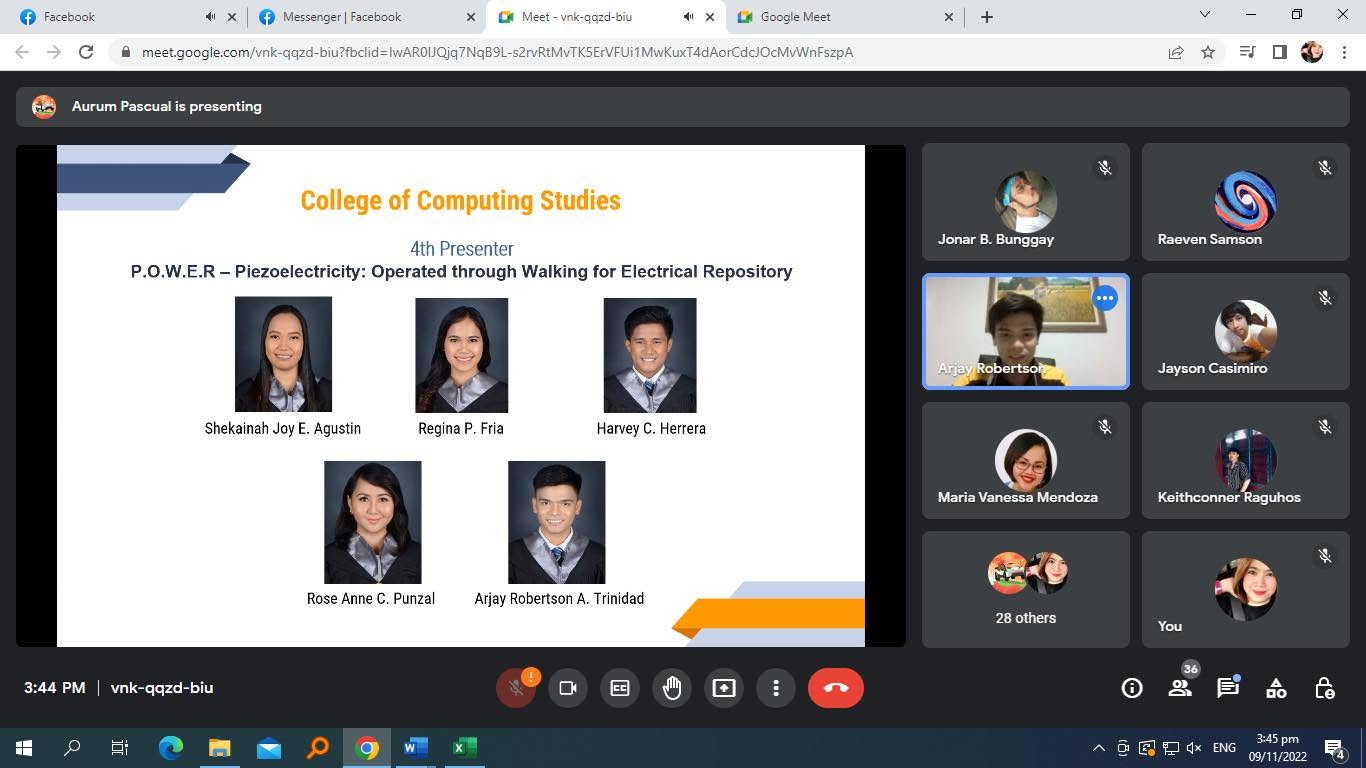Screen dimensions: 1366x768
Task: Click the meeting code vnk-qqzd-biu text
Action: point(162,688)
